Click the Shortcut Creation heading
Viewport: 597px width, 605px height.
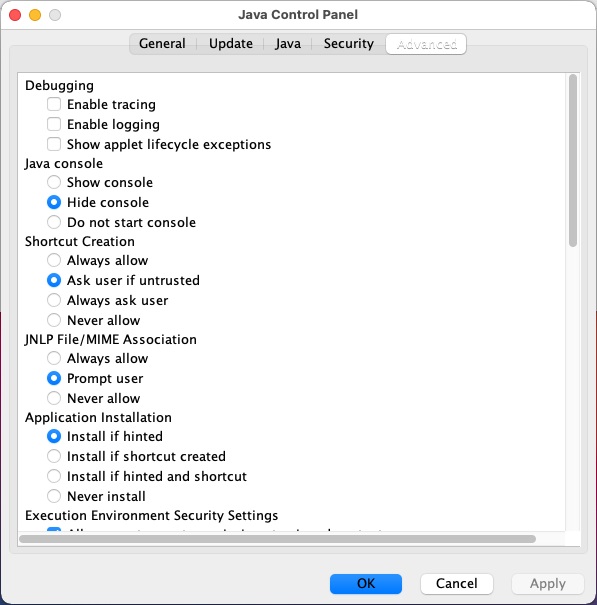tap(80, 242)
